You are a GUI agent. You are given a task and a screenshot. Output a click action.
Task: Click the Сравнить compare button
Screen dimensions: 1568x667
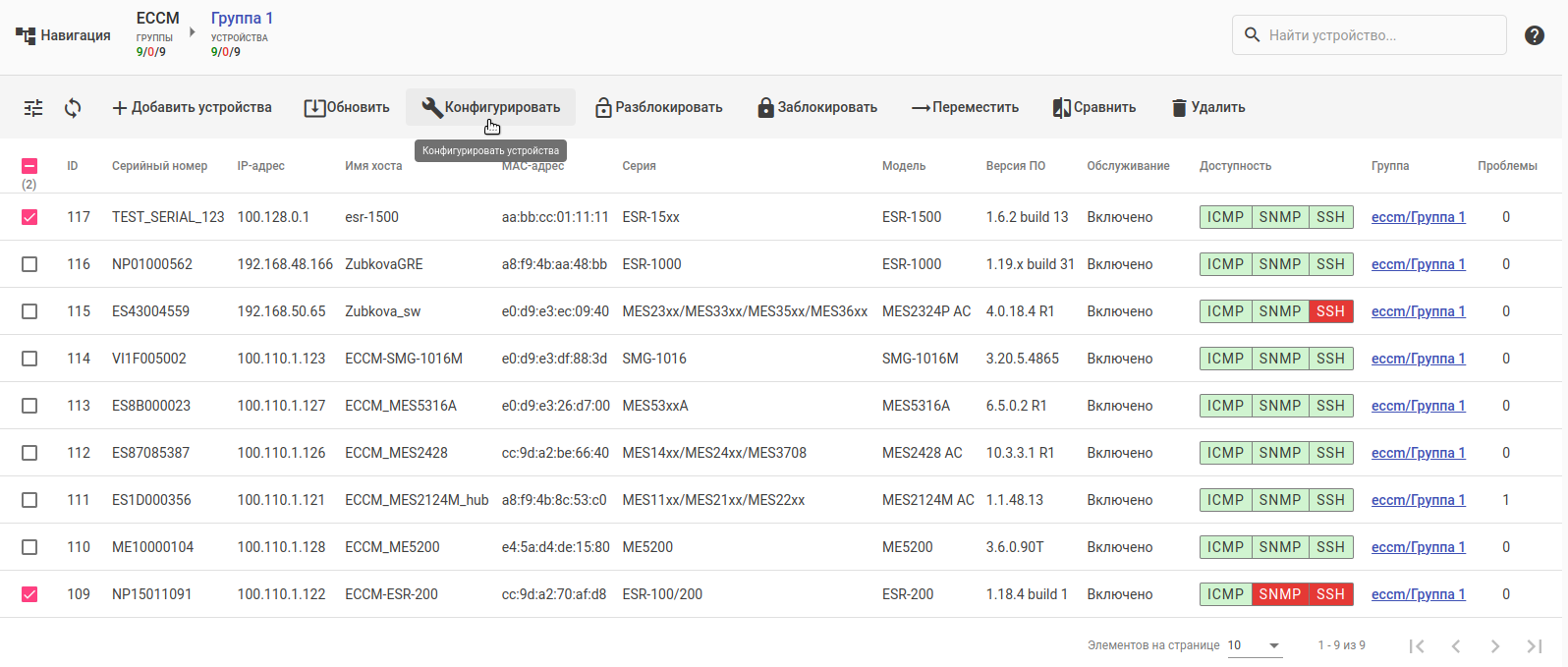[1094, 108]
